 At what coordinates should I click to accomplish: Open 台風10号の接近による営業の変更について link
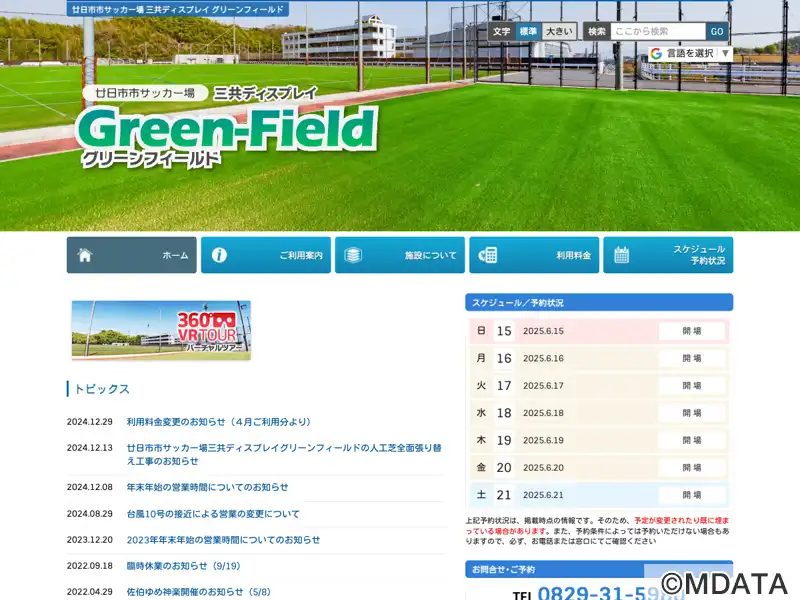(x=213, y=514)
